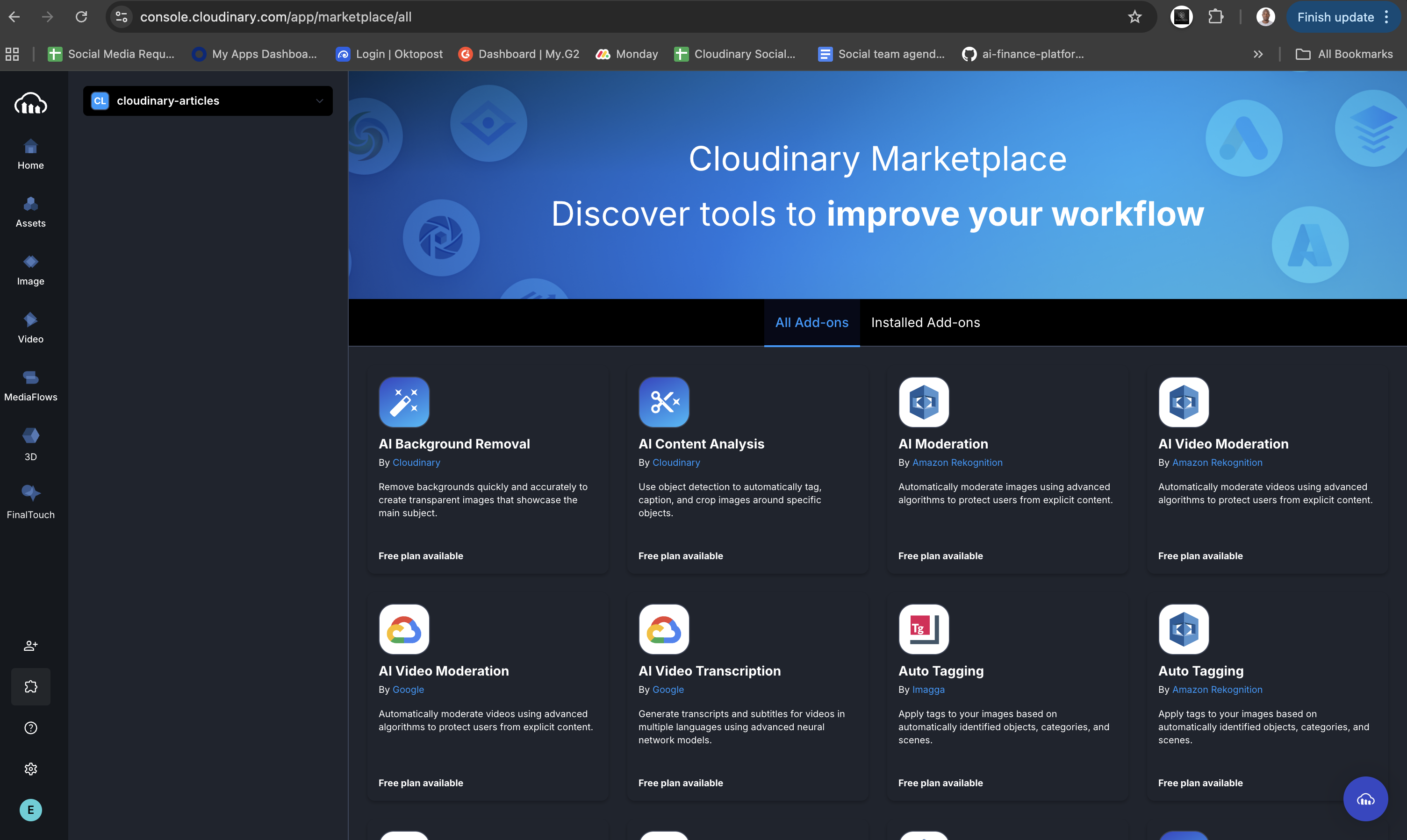Viewport: 1407px width, 840px height.
Task: Open the Cloudinary chat widget bottom right
Action: point(1366,799)
